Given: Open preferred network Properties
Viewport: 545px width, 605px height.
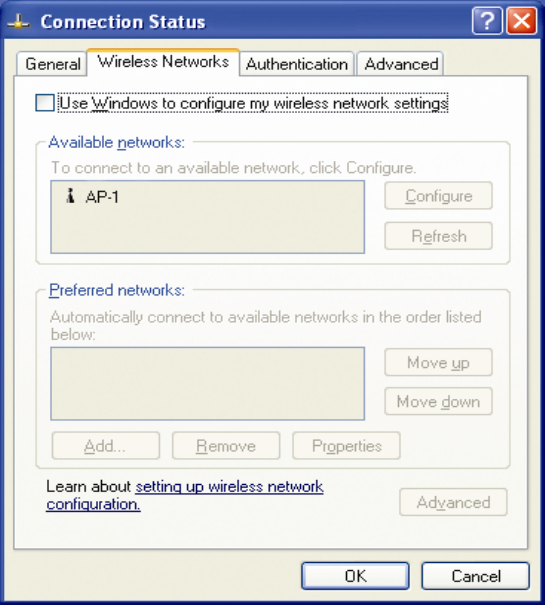Looking at the screenshot, I should [x=347, y=446].
